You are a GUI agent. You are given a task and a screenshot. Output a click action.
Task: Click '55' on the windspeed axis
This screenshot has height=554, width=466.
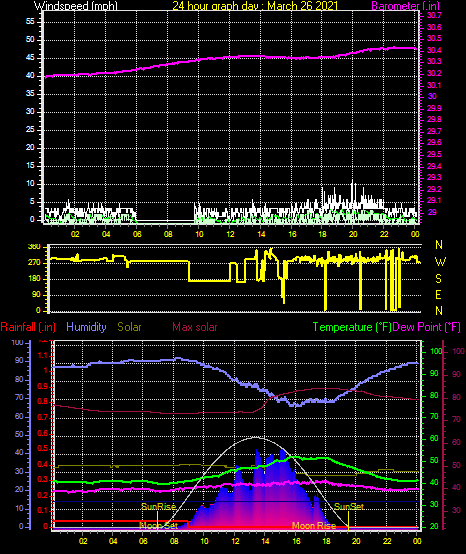click(30, 22)
